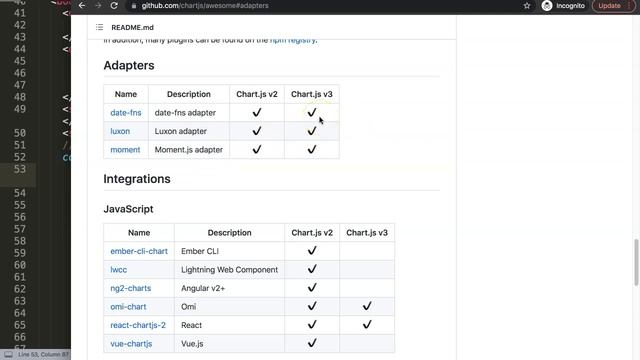Click the browser back arrow

tap(82, 6)
